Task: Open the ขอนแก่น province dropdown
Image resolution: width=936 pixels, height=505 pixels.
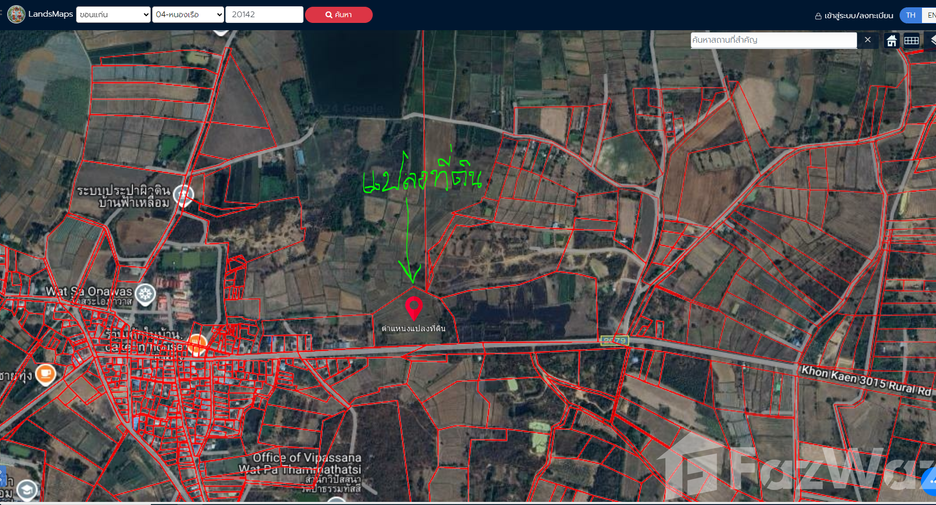Action: click(113, 14)
